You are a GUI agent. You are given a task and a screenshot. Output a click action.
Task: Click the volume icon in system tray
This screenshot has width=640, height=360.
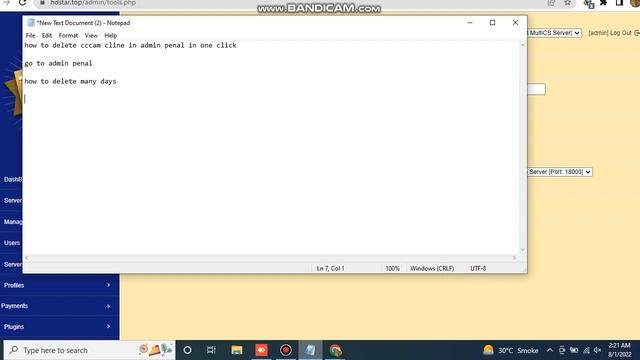tap(598, 350)
